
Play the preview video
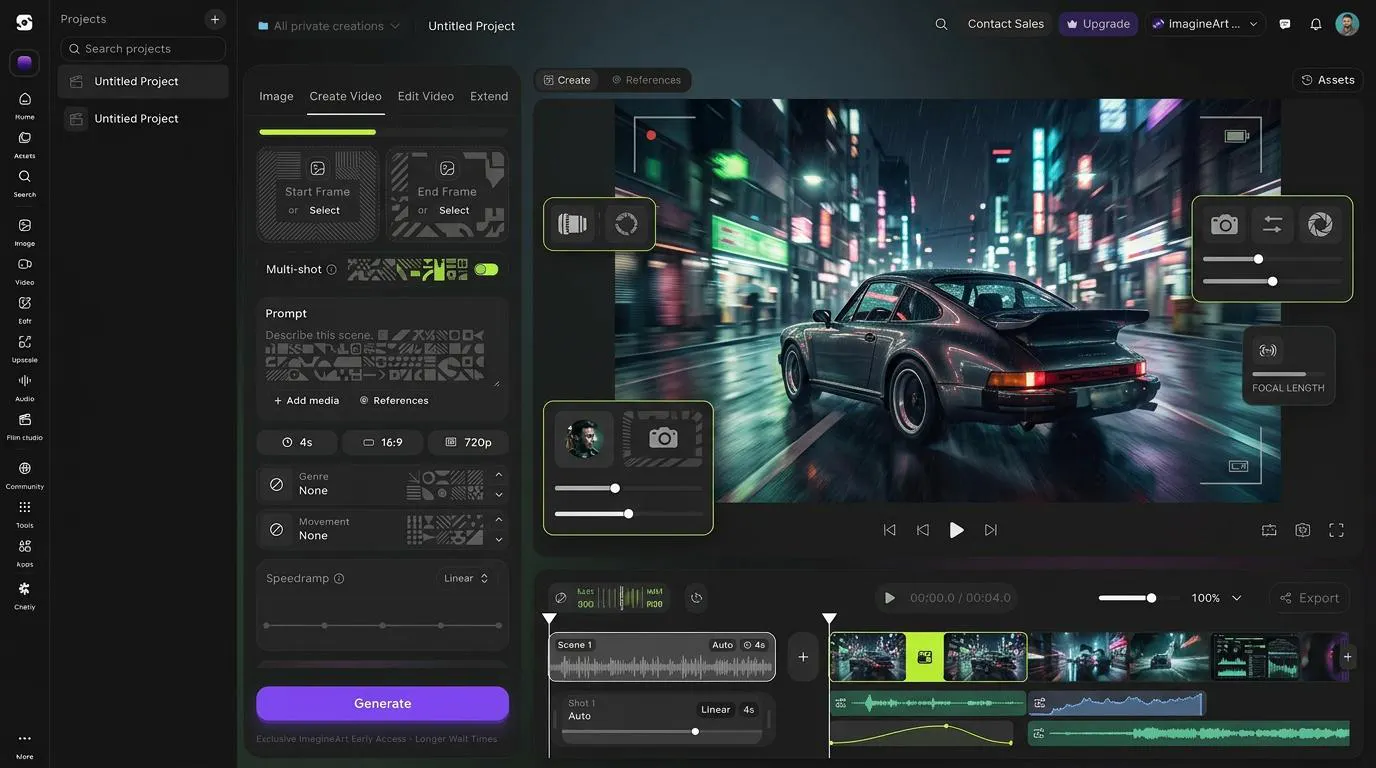click(x=956, y=530)
